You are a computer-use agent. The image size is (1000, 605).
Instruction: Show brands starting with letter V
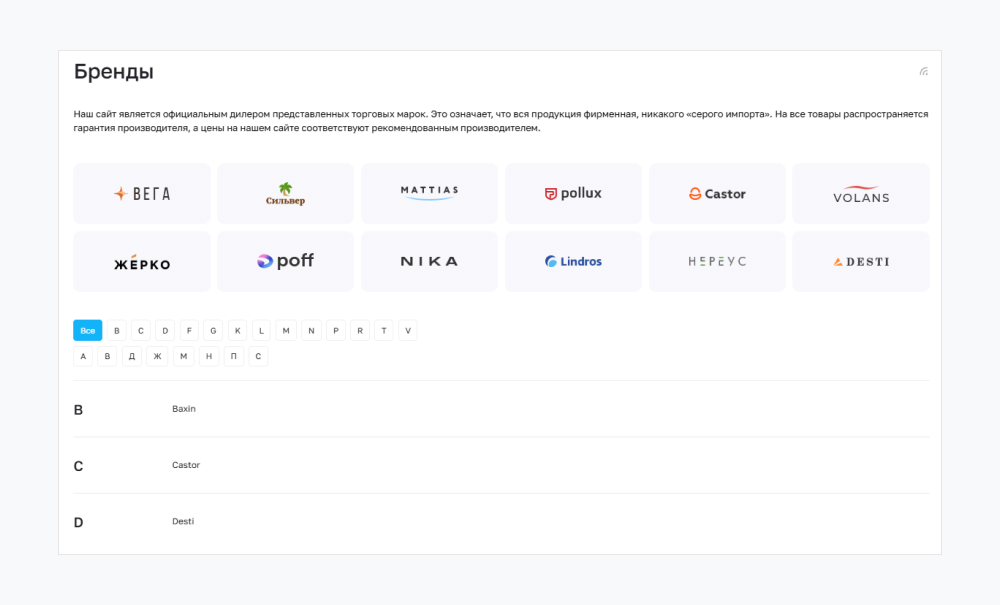pyautogui.click(x=408, y=331)
